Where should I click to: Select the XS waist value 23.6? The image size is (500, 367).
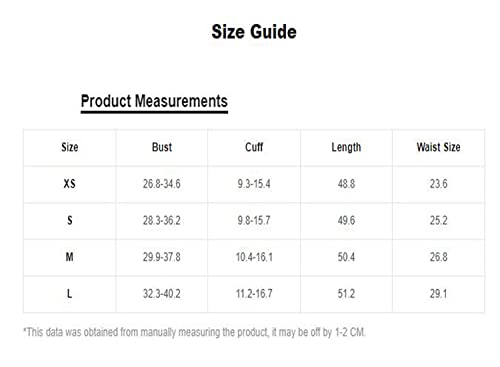(438, 184)
